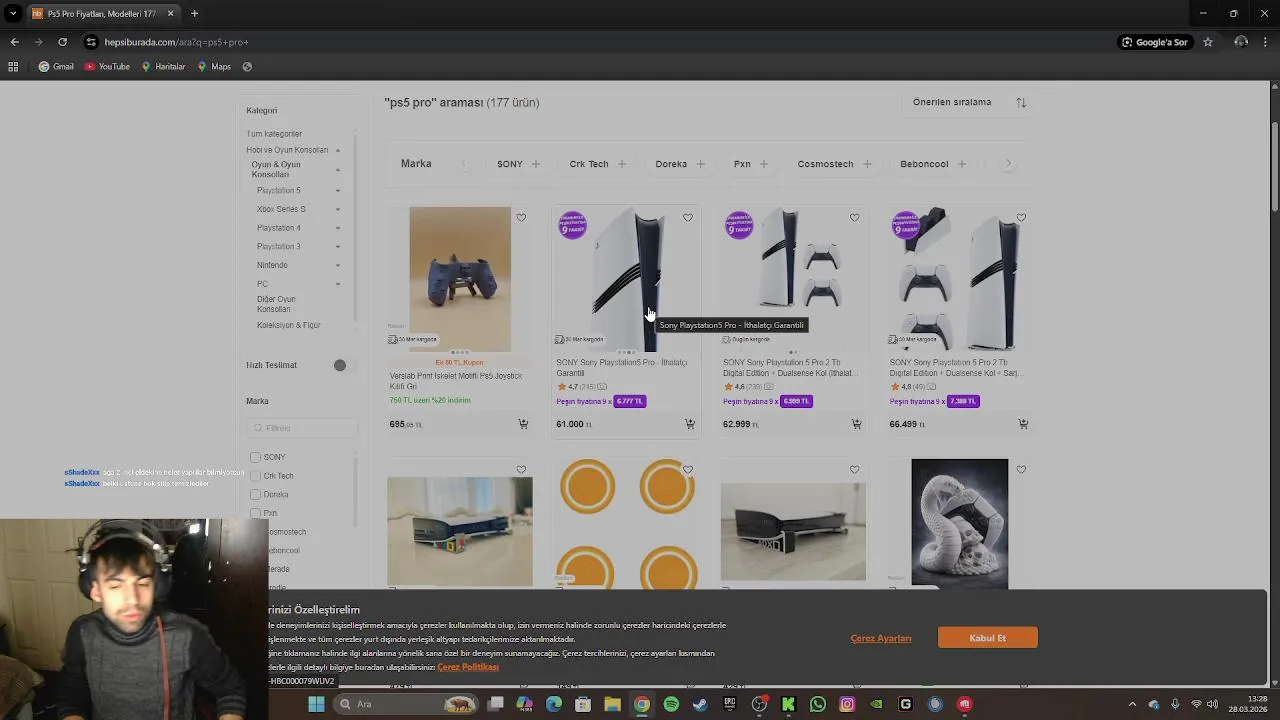Viewport: 1280px width, 720px height.
Task: Go back to the previous page
Action: coord(14,42)
